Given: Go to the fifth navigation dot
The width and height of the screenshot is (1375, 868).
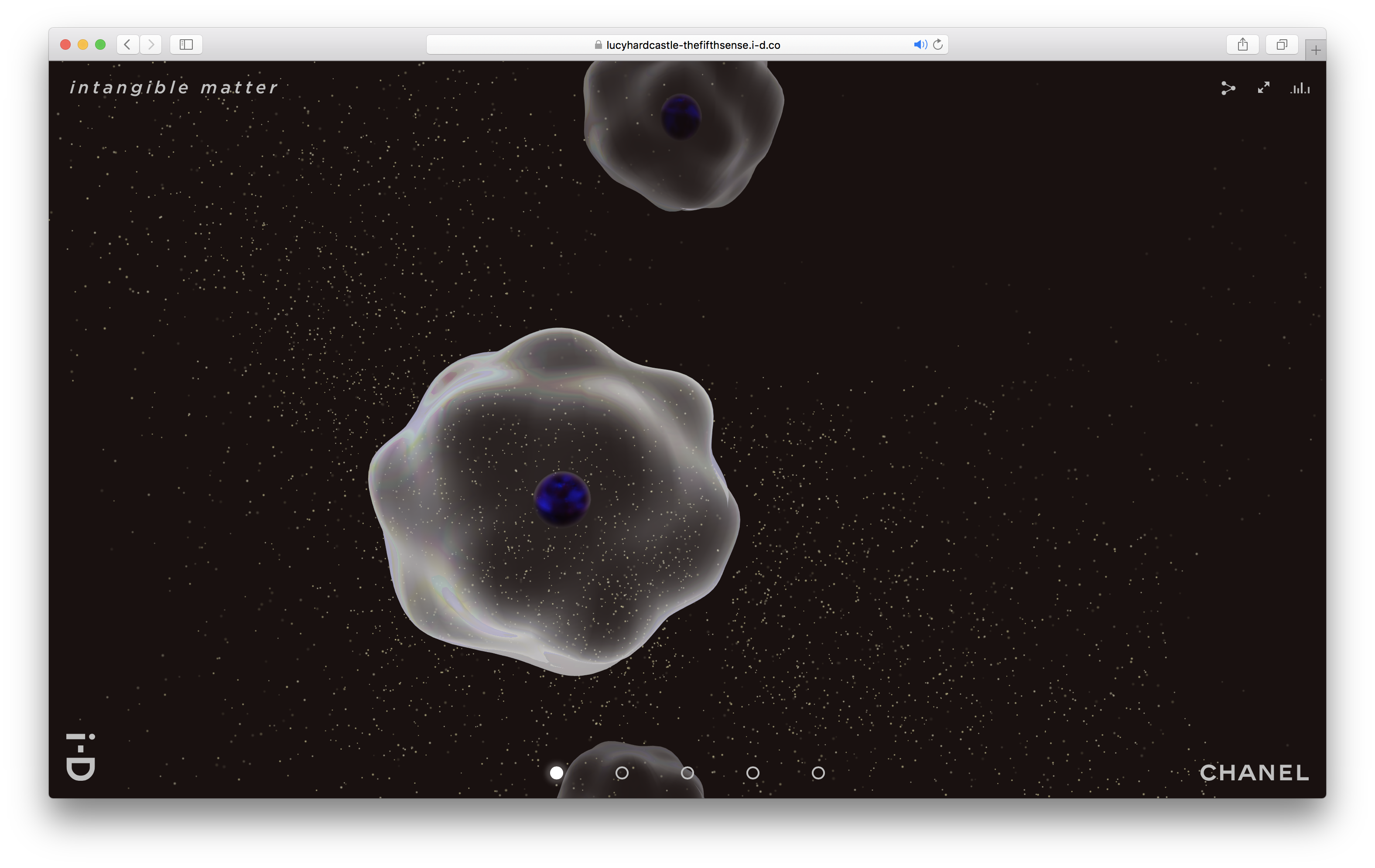Looking at the screenshot, I should point(818,772).
